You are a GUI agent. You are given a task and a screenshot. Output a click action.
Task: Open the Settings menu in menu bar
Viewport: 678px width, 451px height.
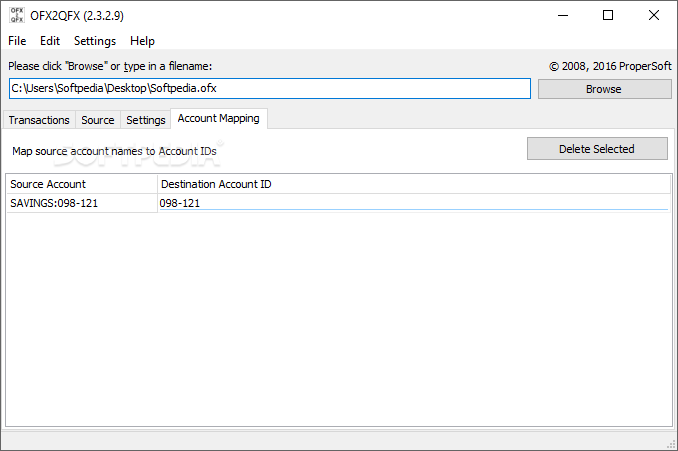[95, 41]
